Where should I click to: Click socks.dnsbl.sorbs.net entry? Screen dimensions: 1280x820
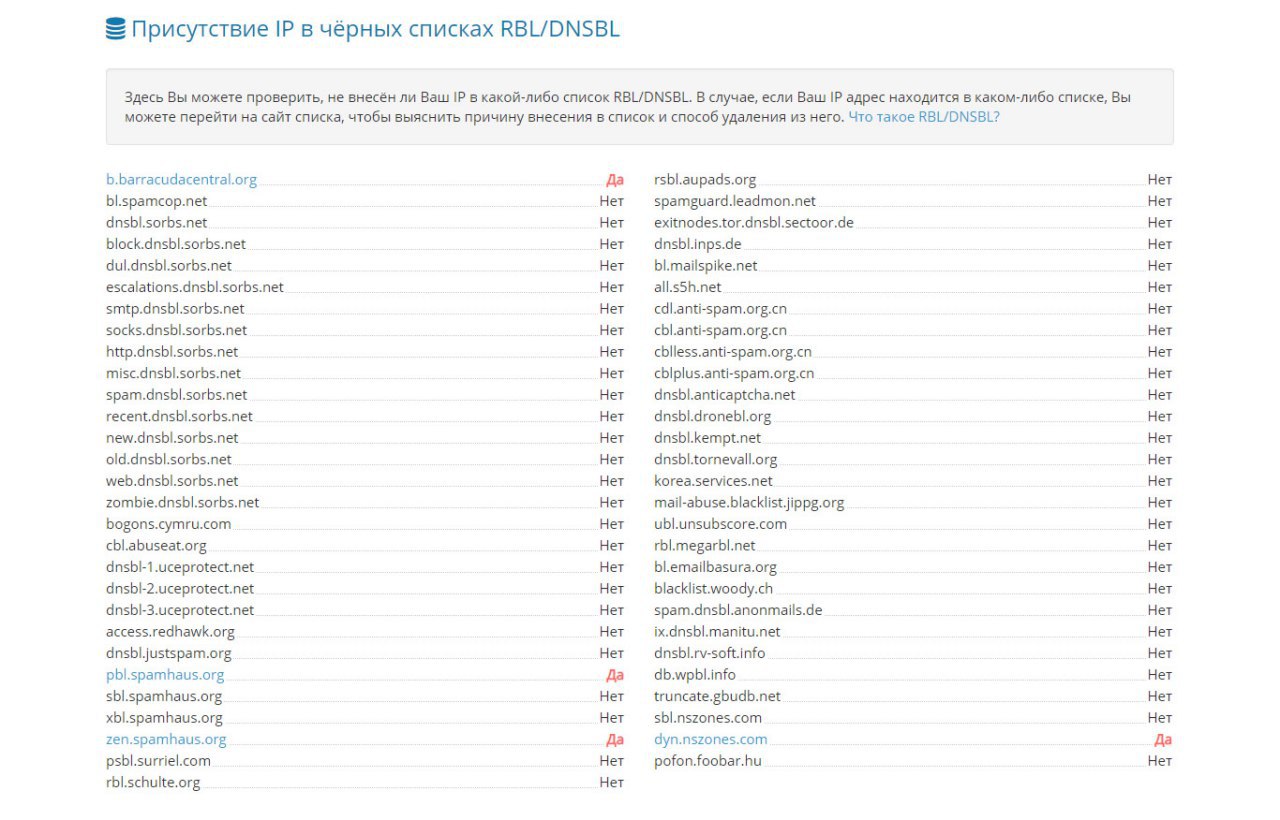(176, 329)
